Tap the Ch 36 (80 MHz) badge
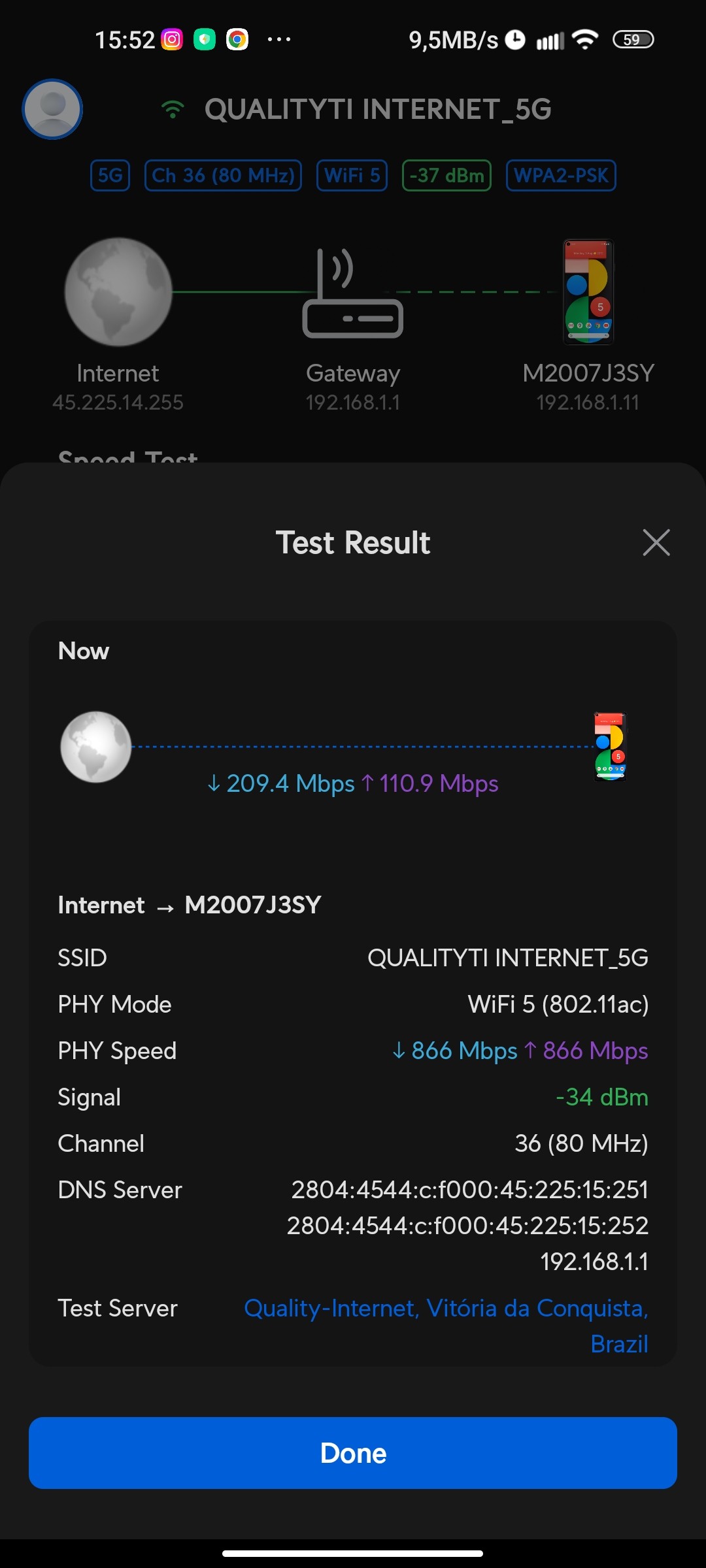 point(223,175)
